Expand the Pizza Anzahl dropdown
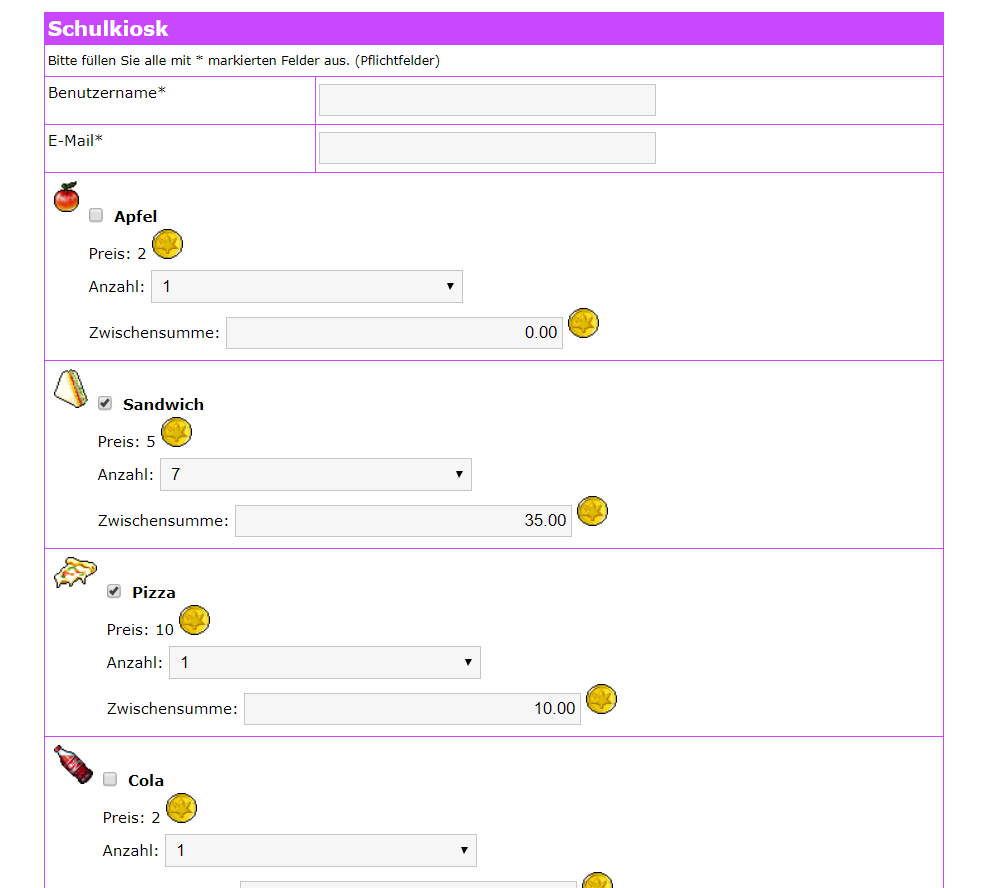984x888 pixels. 325,662
